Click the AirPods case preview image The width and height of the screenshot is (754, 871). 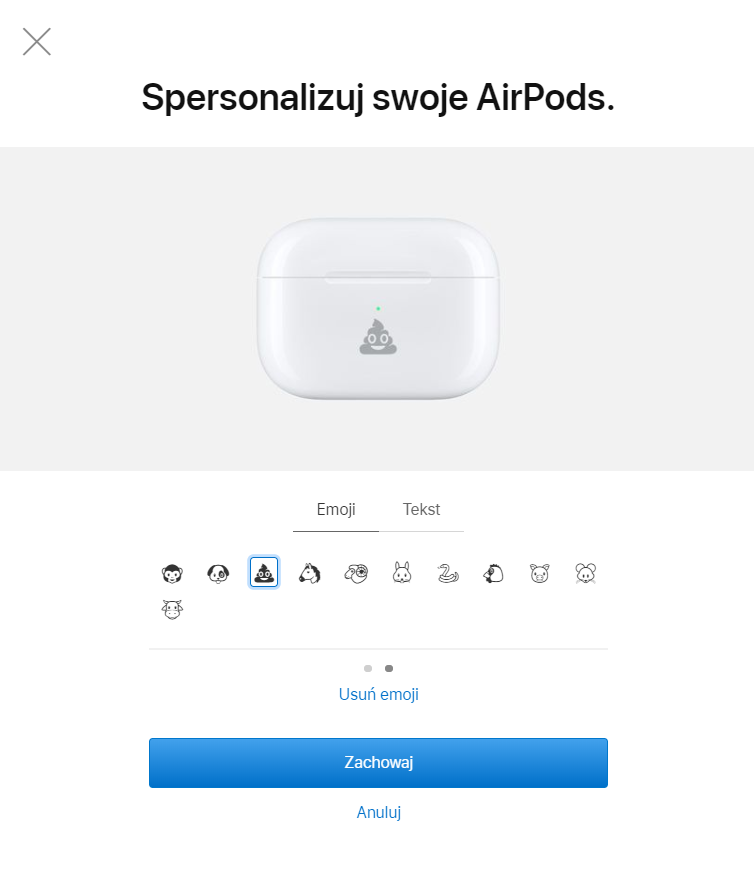point(378,309)
